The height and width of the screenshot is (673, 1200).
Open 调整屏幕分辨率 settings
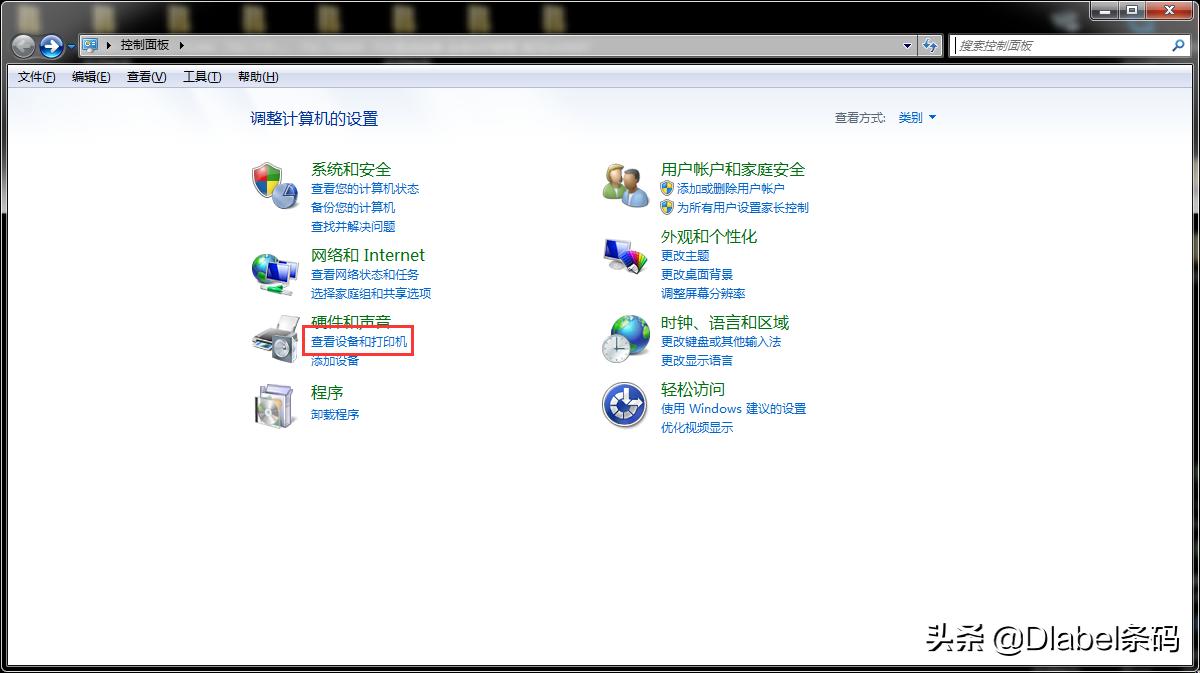click(x=703, y=292)
